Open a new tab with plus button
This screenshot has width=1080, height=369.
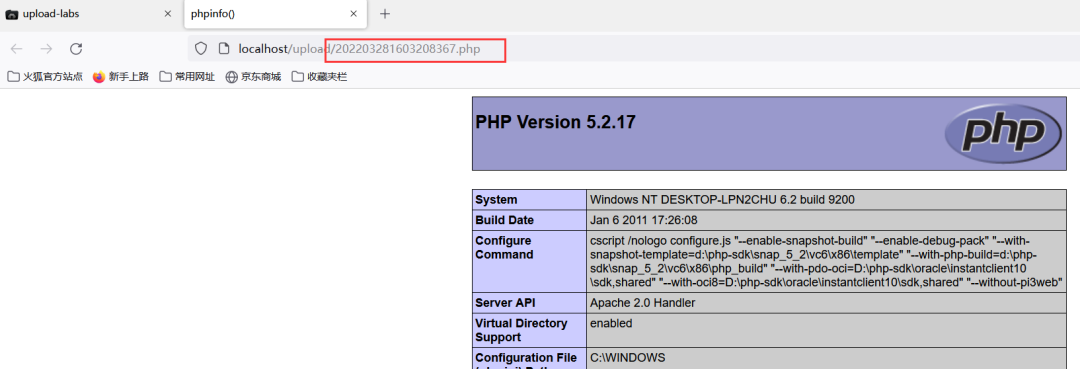tap(385, 14)
